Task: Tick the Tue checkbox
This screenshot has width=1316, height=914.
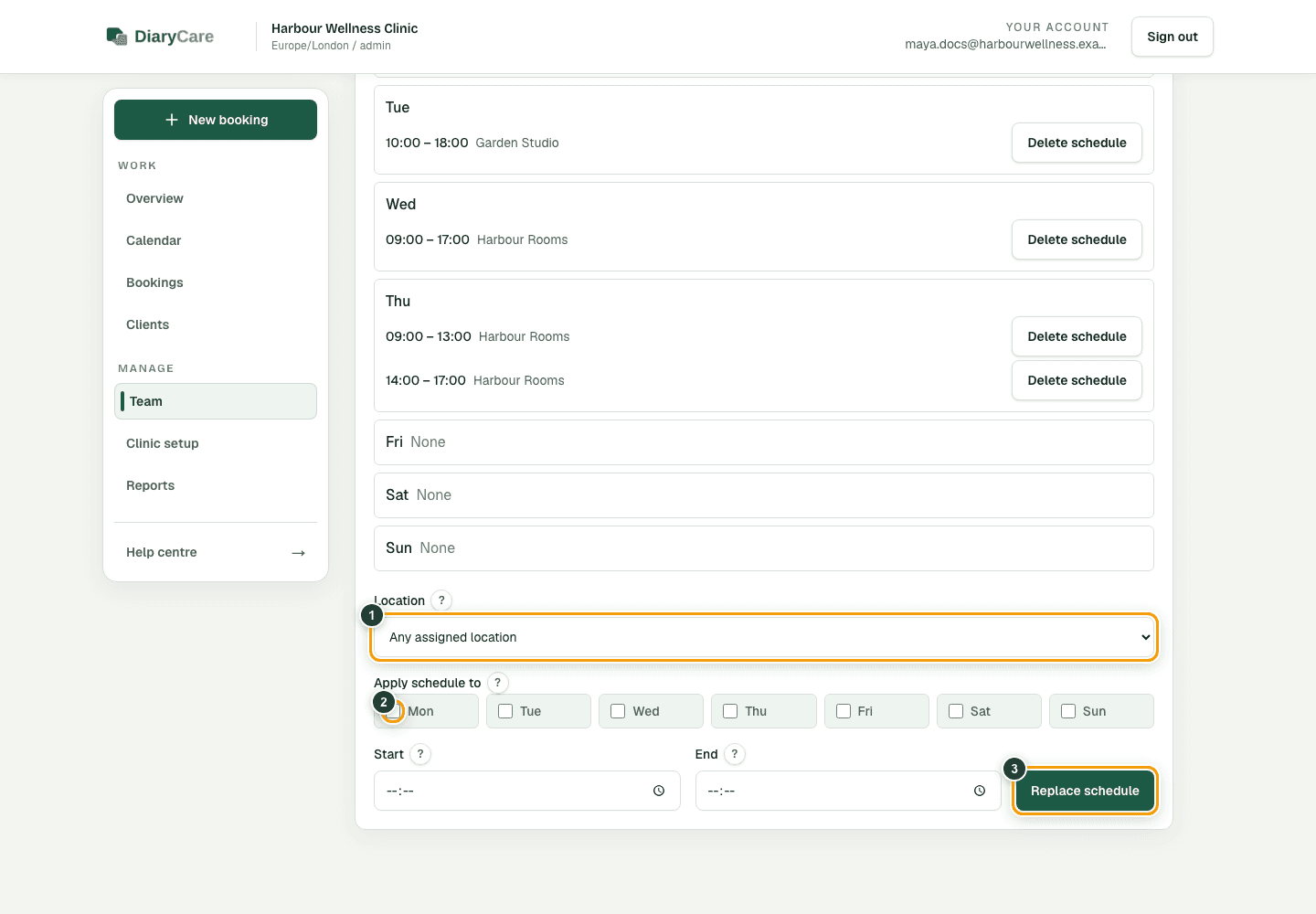Action: coord(505,711)
